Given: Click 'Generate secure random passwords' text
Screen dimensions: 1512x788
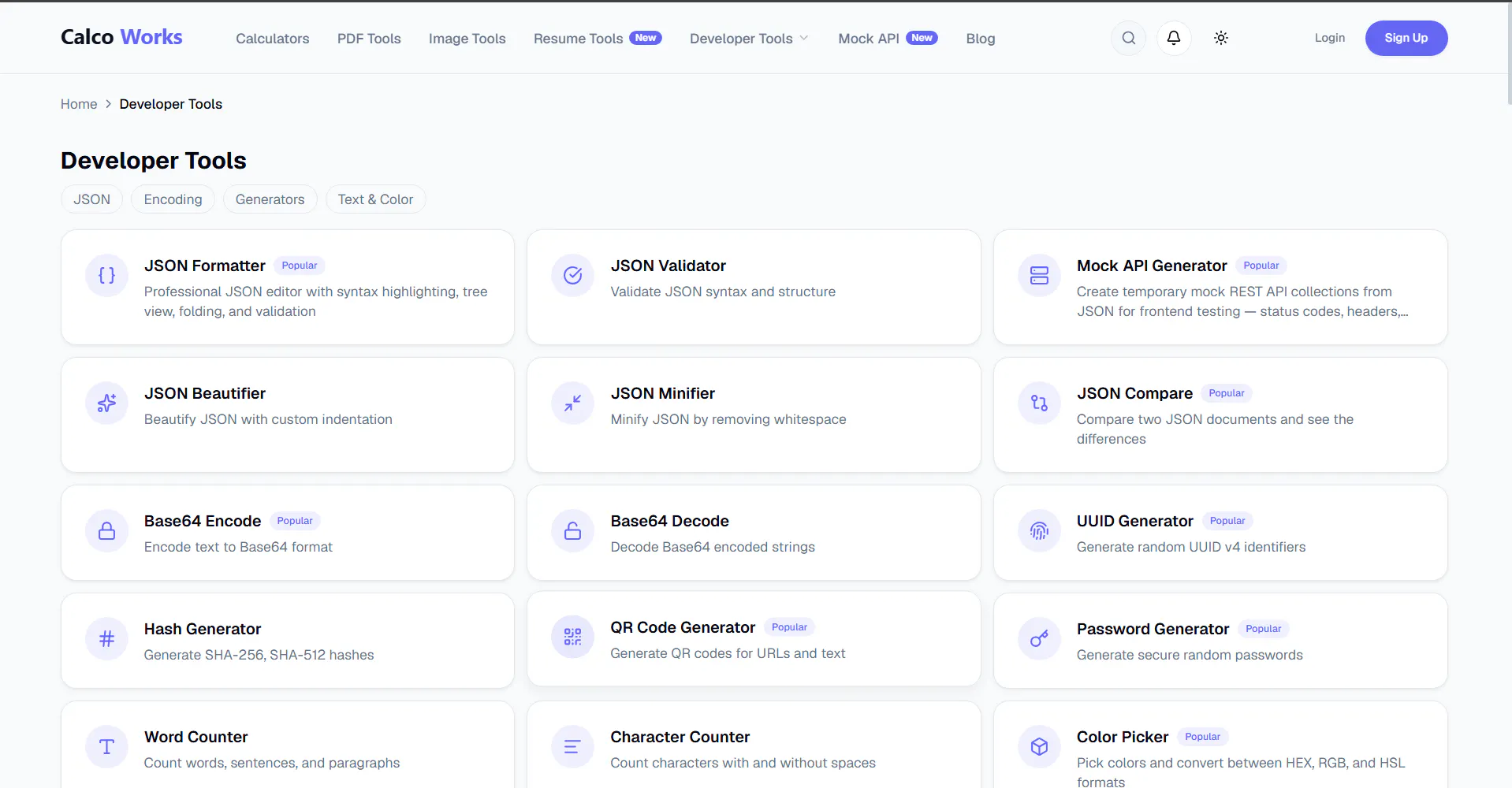Looking at the screenshot, I should point(1190,655).
